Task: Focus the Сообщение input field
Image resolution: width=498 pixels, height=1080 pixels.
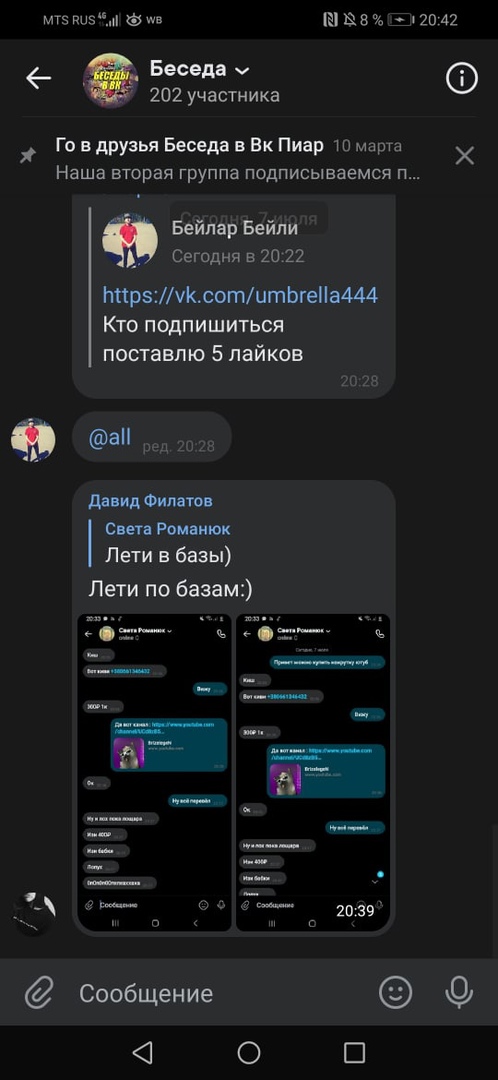Action: coord(220,993)
